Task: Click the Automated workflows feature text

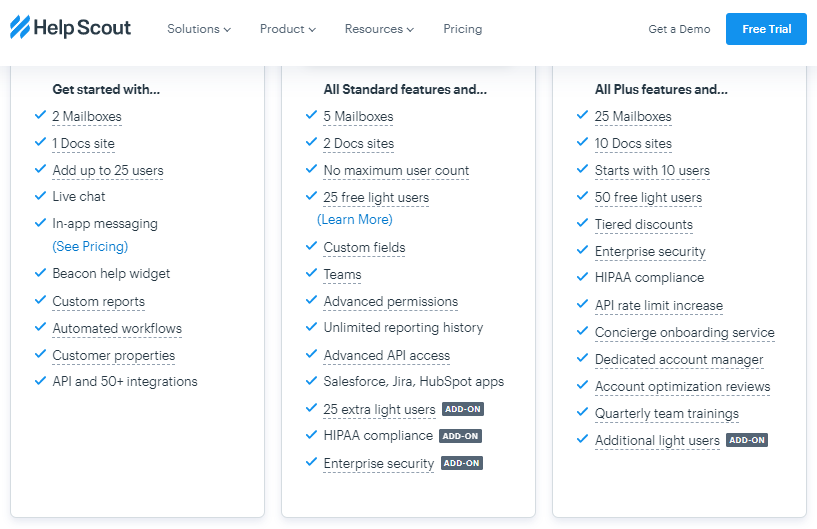Action: [117, 328]
